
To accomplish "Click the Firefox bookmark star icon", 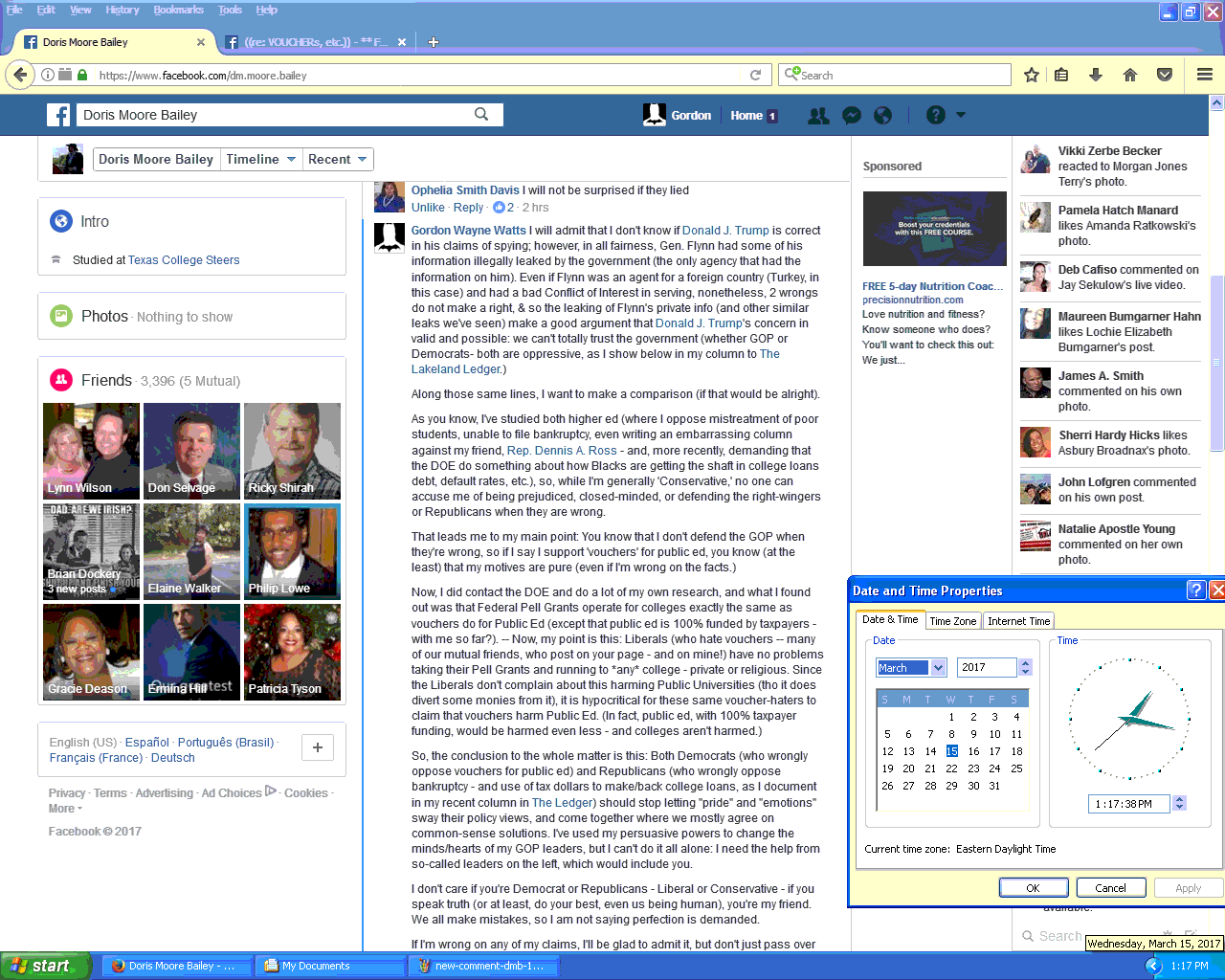I will tap(1032, 76).
